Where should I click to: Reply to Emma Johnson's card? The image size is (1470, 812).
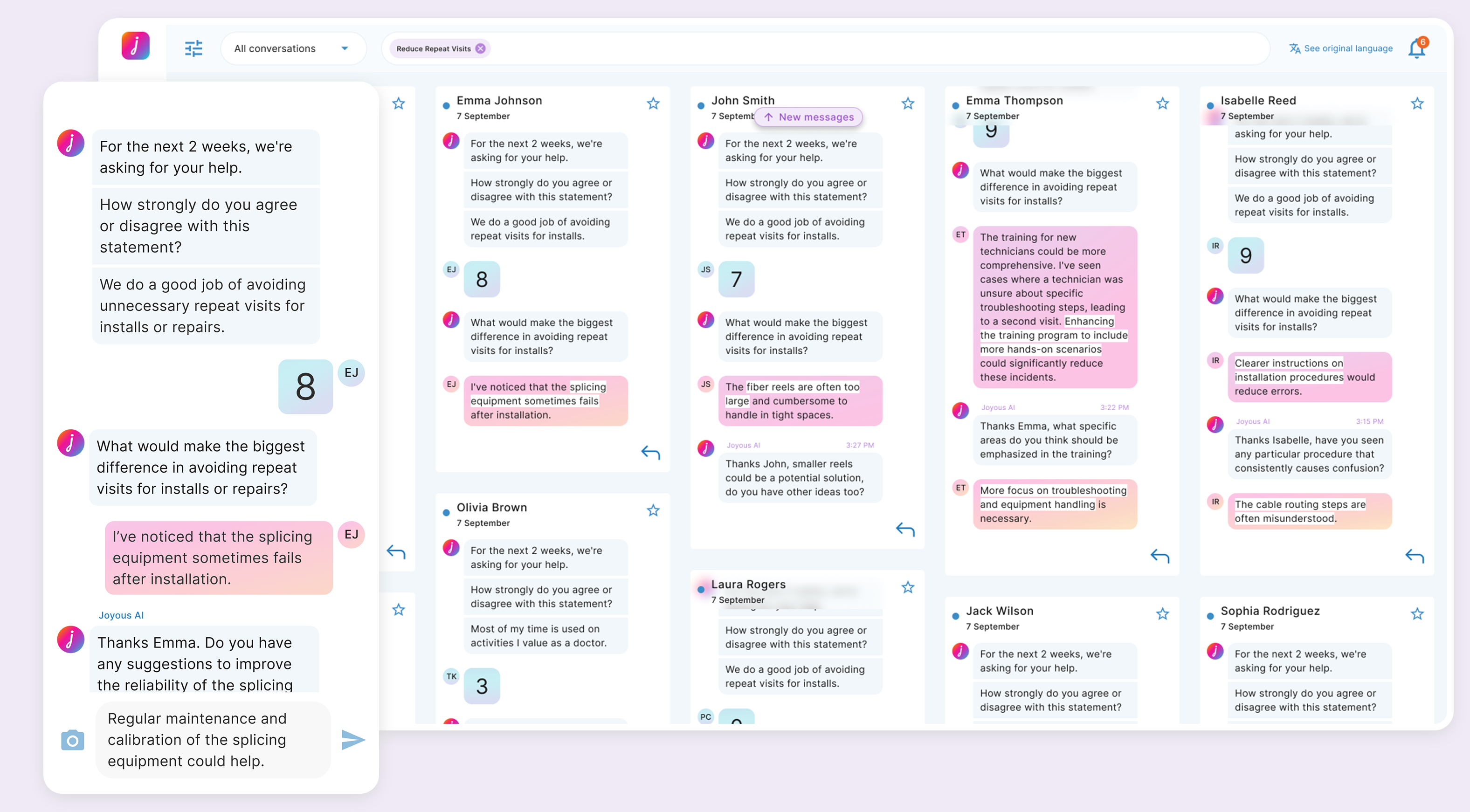pyautogui.click(x=650, y=453)
